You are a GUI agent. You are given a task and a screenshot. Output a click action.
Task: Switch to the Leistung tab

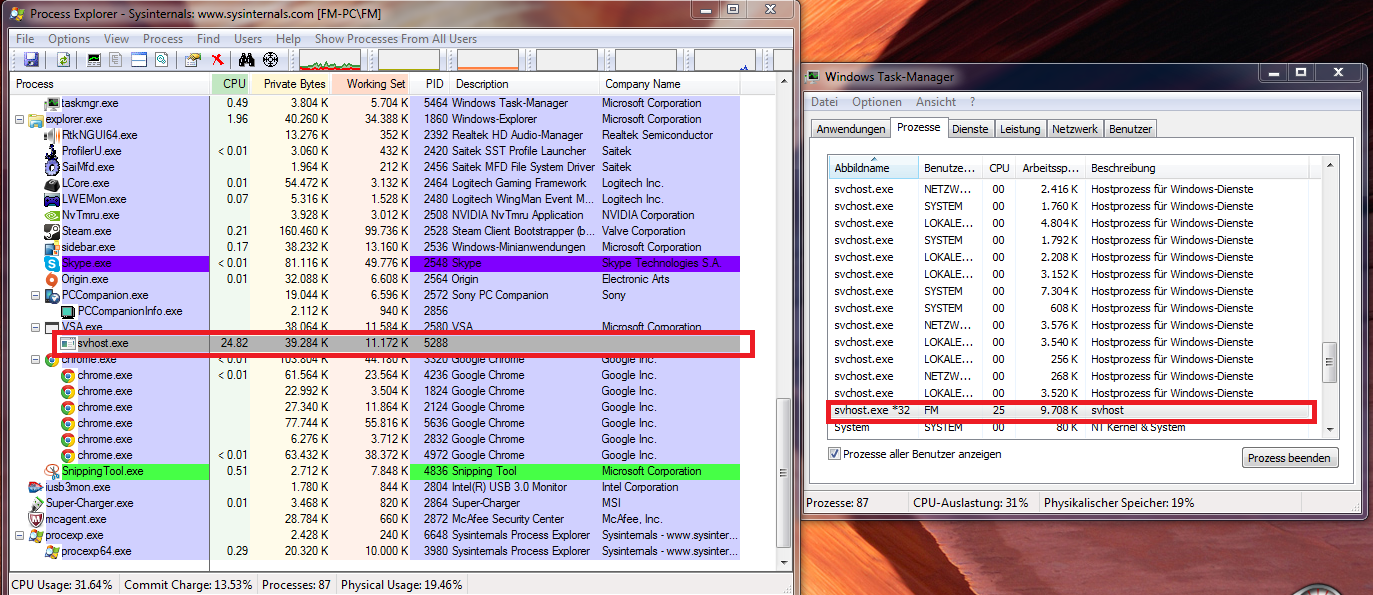[x=1020, y=129]
